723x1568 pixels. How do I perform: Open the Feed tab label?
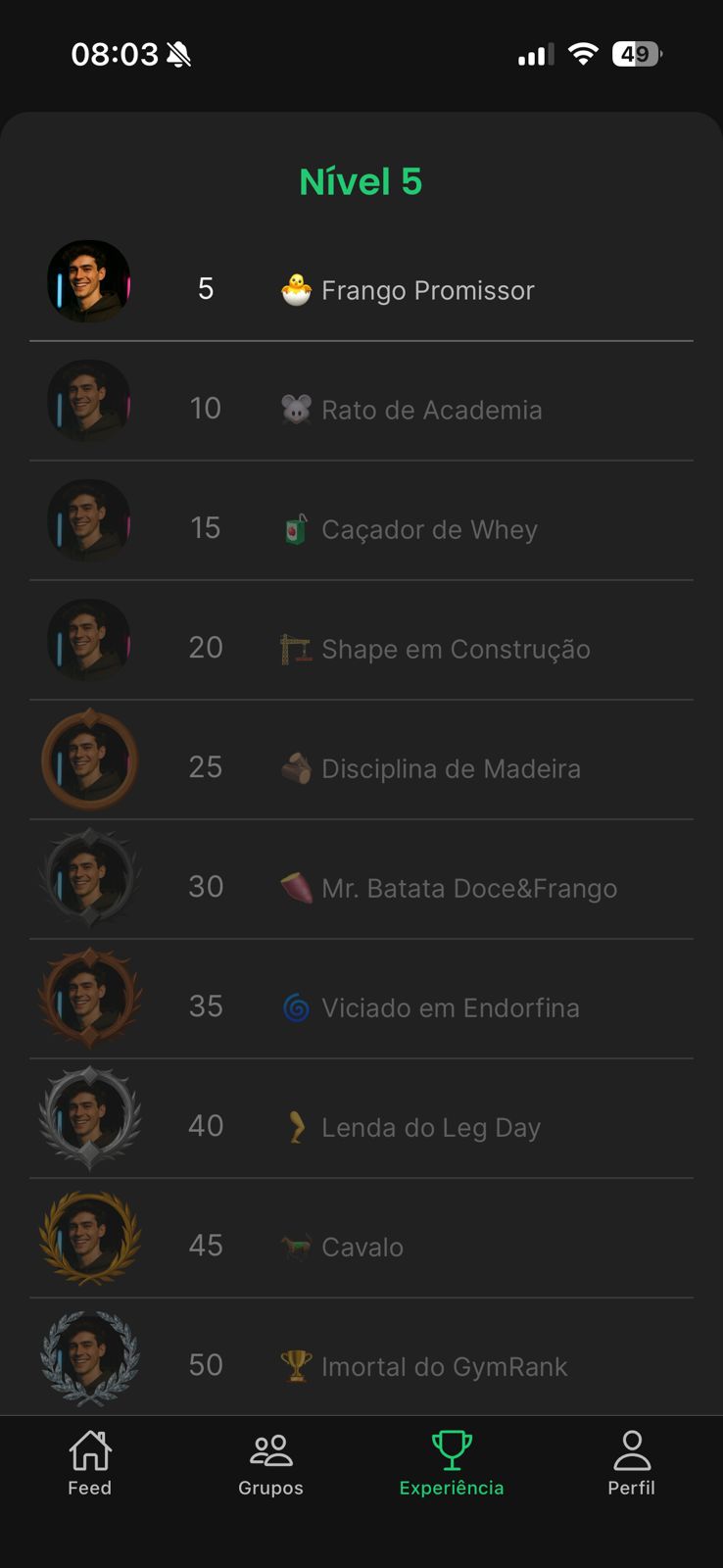click(x=89, y=1488)
